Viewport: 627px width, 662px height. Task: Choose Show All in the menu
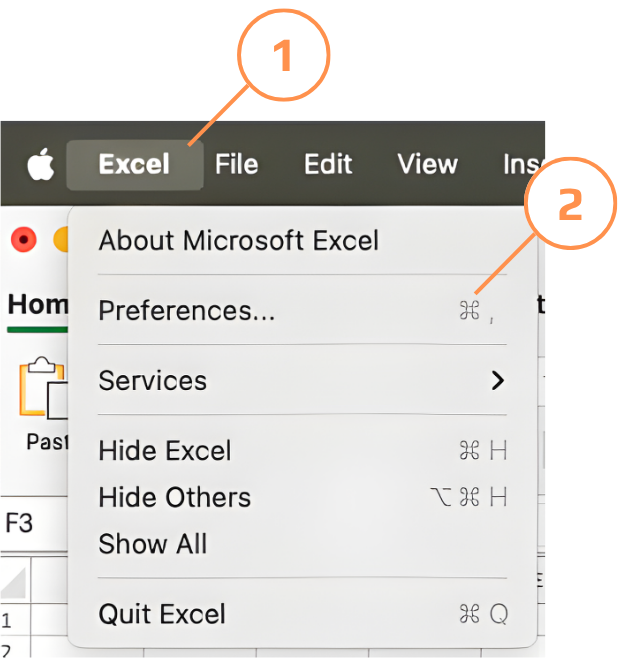tap(153, 544)
